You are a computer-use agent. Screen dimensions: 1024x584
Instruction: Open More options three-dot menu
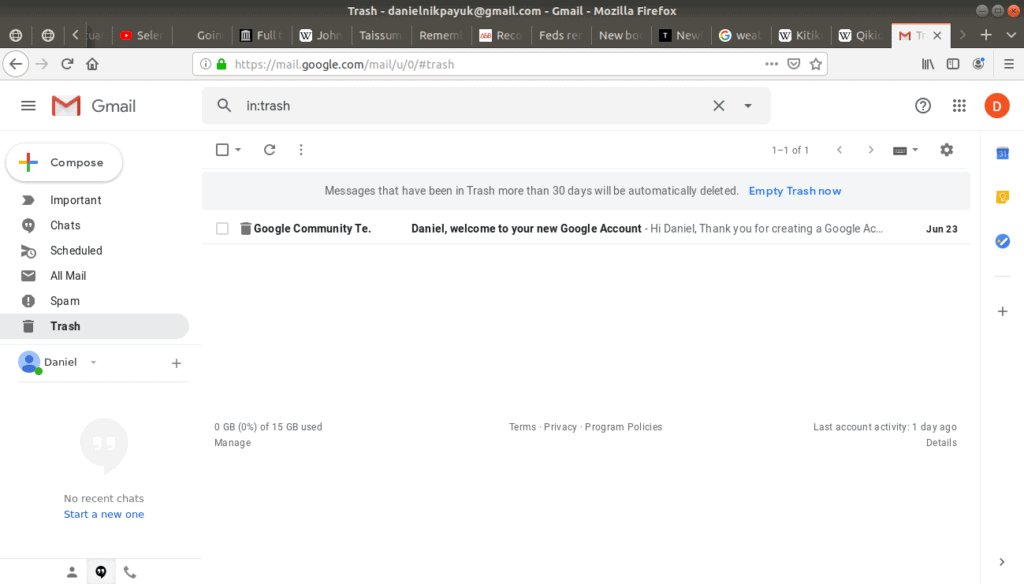[x=301, y=150]
